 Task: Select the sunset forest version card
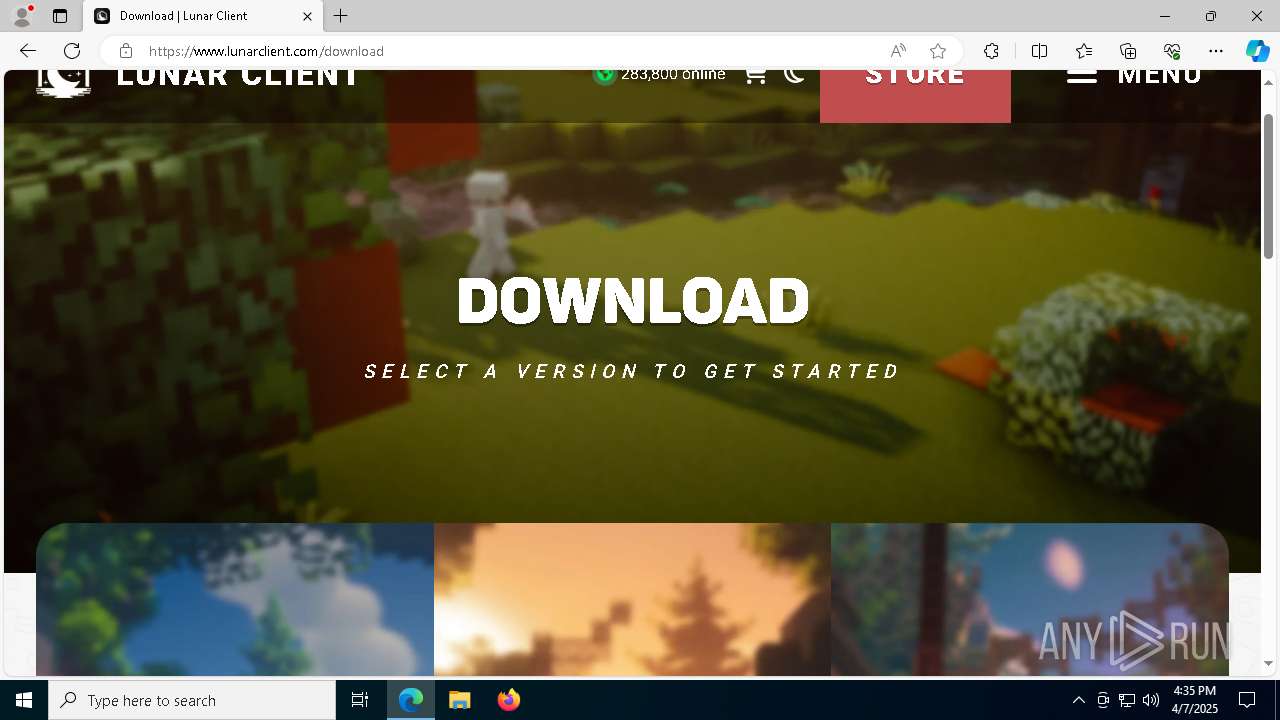point(632,599)
